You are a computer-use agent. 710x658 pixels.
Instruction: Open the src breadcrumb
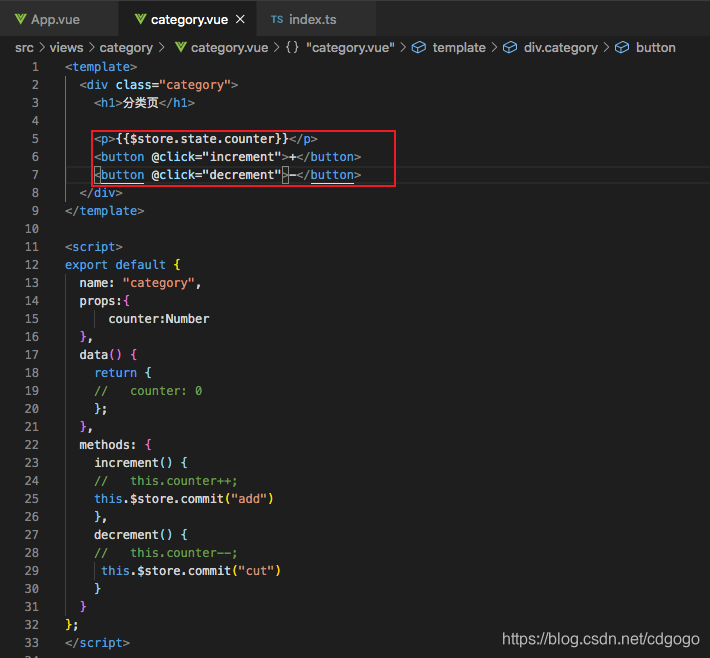pos(24,48)
